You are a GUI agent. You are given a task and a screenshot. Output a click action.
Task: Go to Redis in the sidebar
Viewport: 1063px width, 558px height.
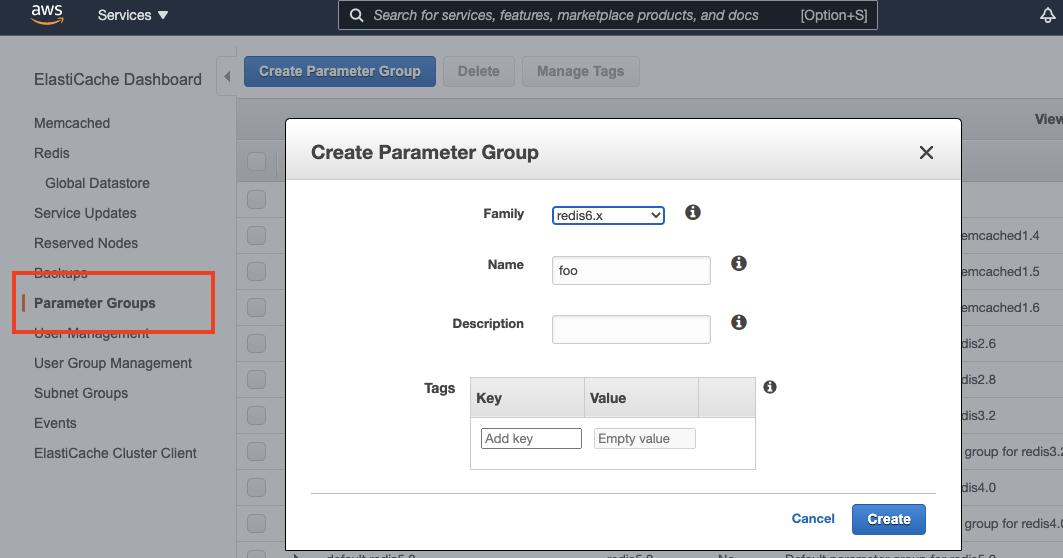point(52,153)
